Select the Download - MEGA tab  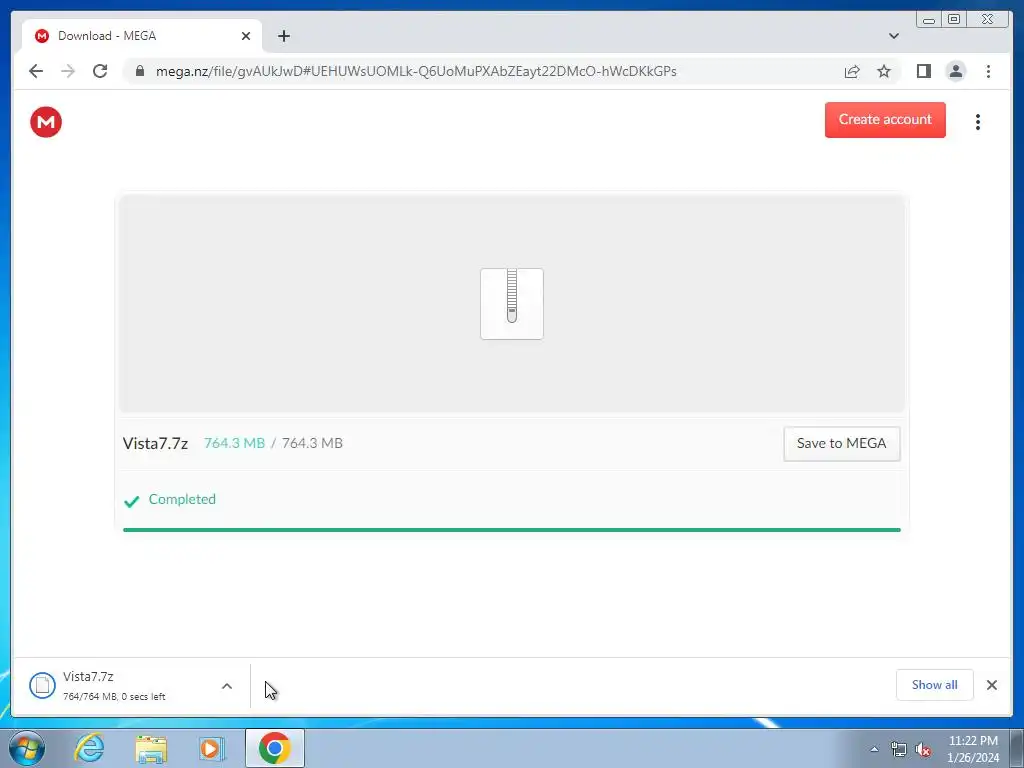(142, 36)
